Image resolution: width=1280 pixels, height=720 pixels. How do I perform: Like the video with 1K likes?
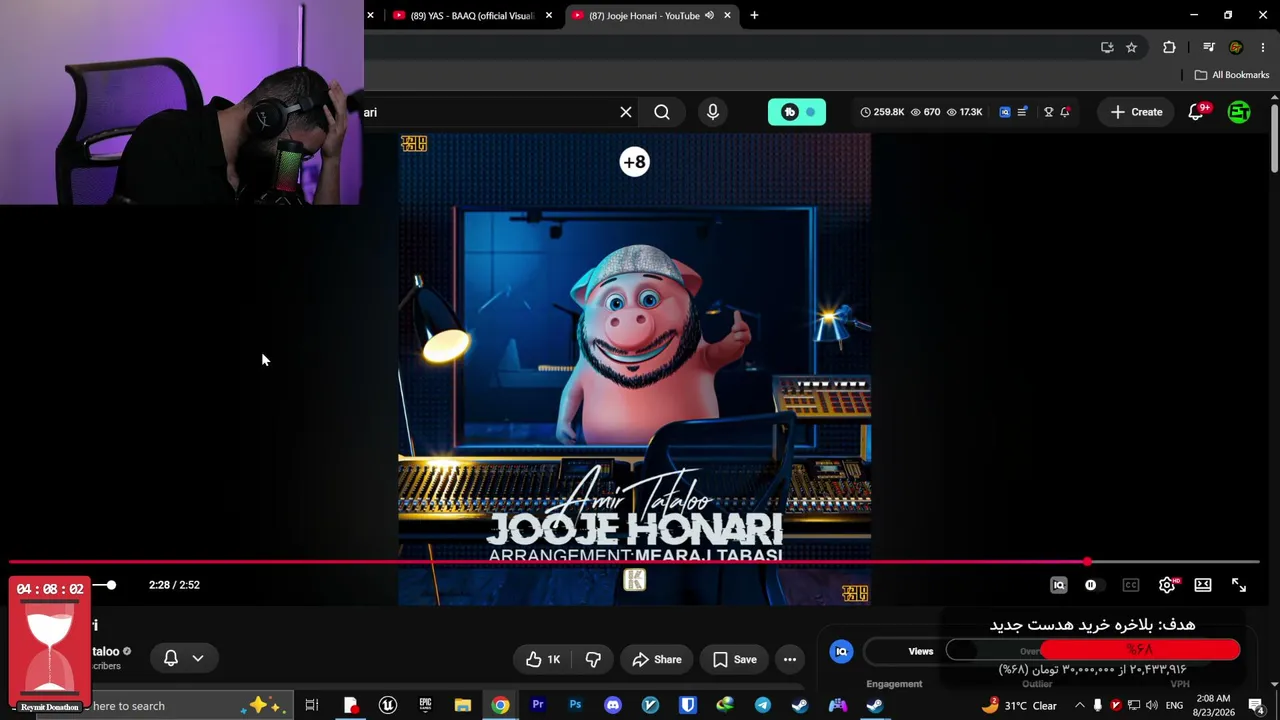coord(543,659)
